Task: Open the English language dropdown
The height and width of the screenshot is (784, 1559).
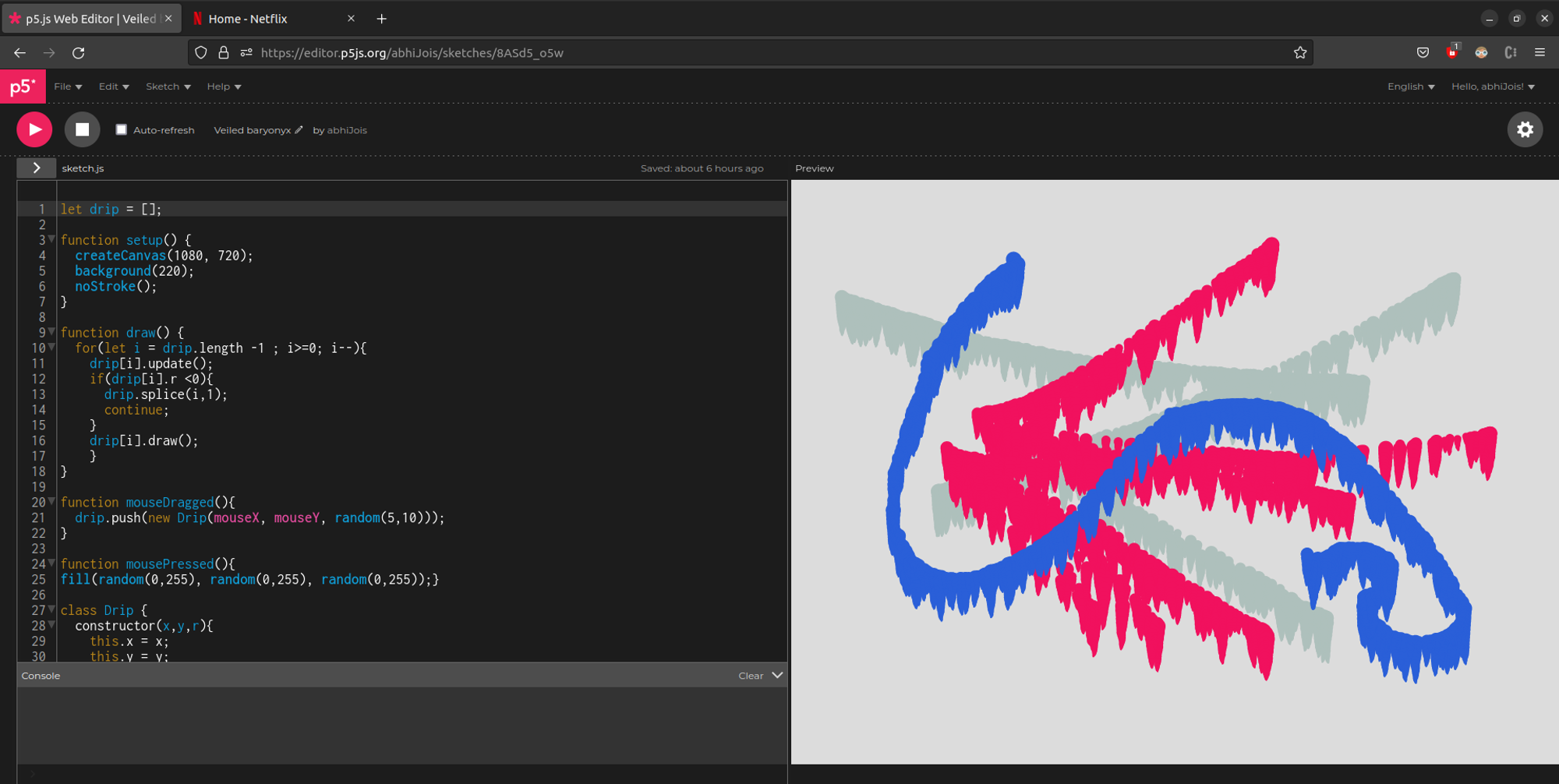Action: pos(1409,87)
